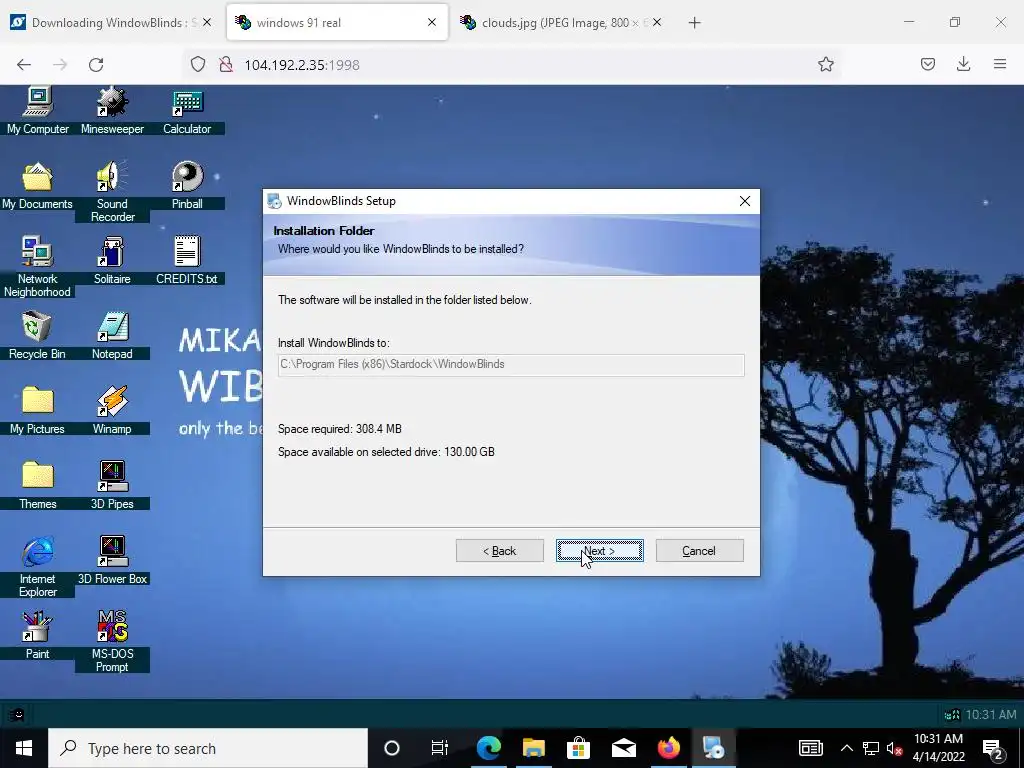Go Back in WindowBlinds Setup

[500, 551]
